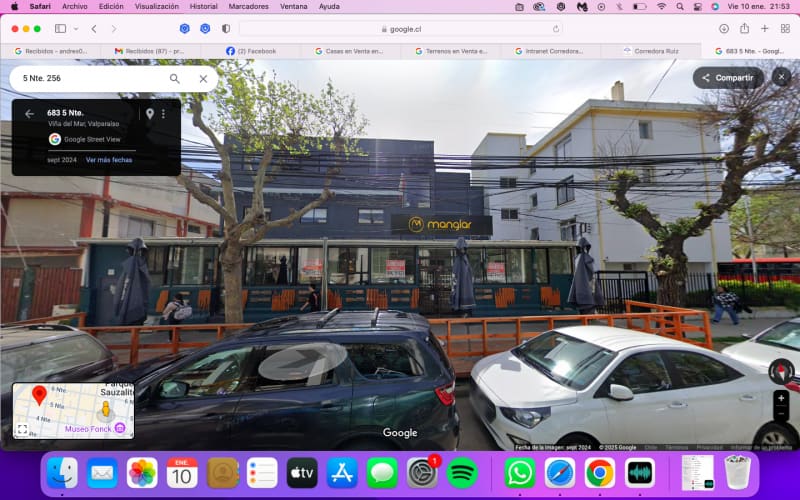Click the mini map thumbnail
Viewport: 800px width, 500px height.
point(73,411)
